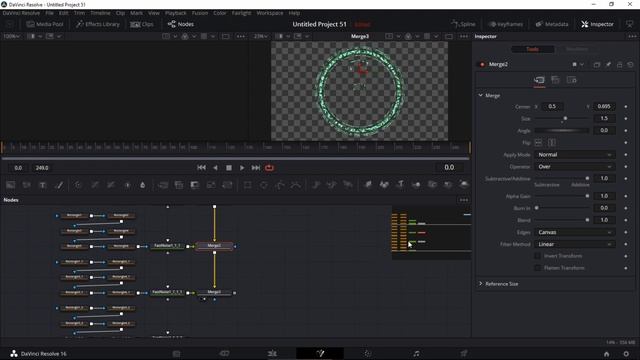Collapse the Merge section

[x=481, y=95]
